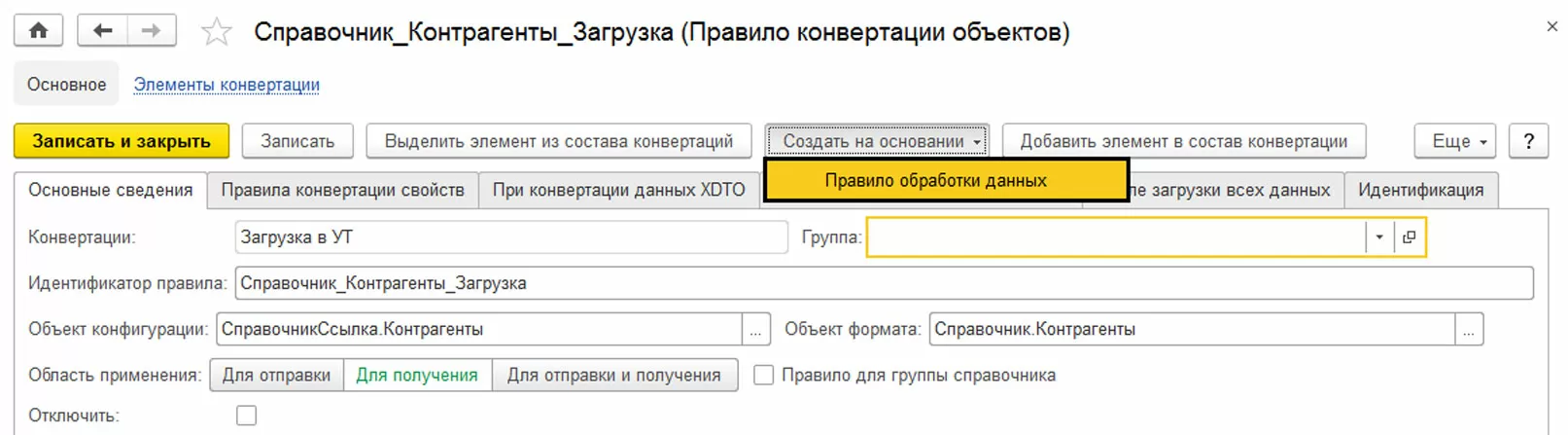1568x435 pixels.
Task: Enable Правило для группы справочника checkbox
Action: [x=764, y=376]
